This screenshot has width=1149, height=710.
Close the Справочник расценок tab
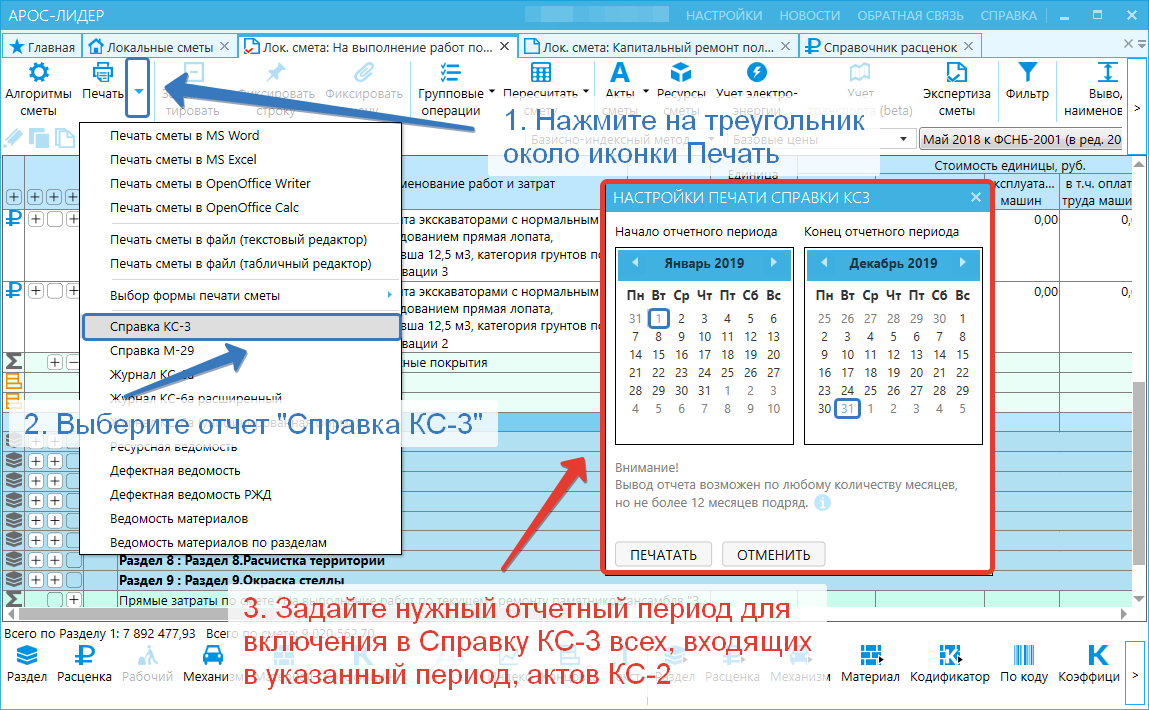click(969, 46)
